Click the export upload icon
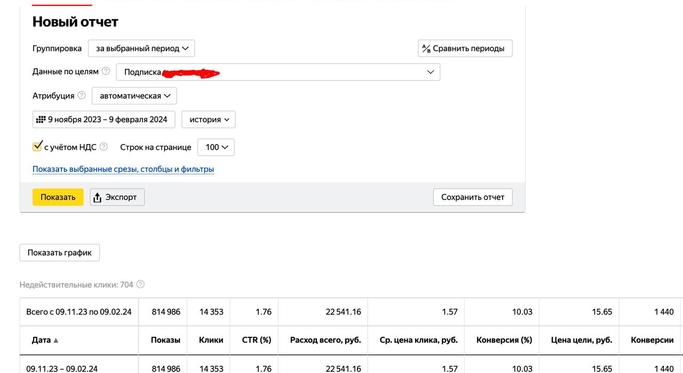Image resolution: width=683 pixels, height=373 pixels. 97,197
